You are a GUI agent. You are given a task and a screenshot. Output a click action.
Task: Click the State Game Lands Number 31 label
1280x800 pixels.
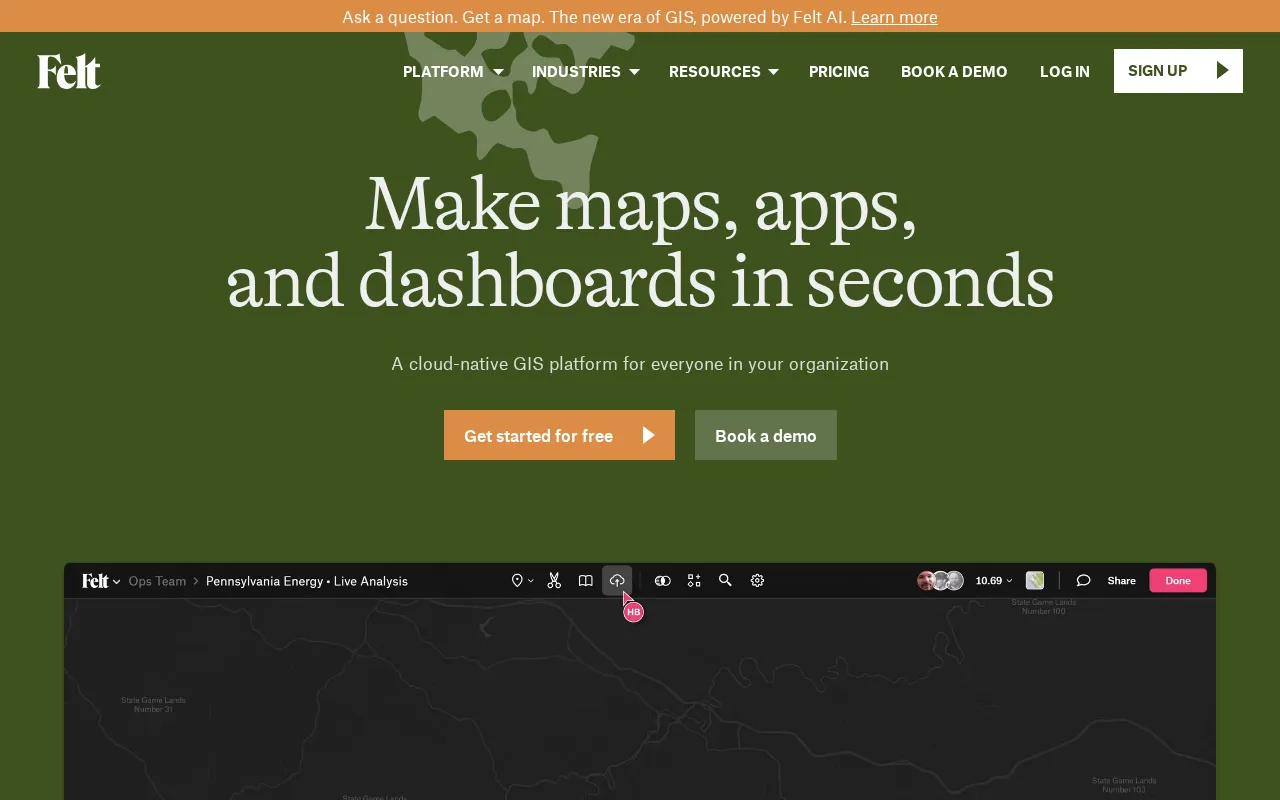[153, 705]
